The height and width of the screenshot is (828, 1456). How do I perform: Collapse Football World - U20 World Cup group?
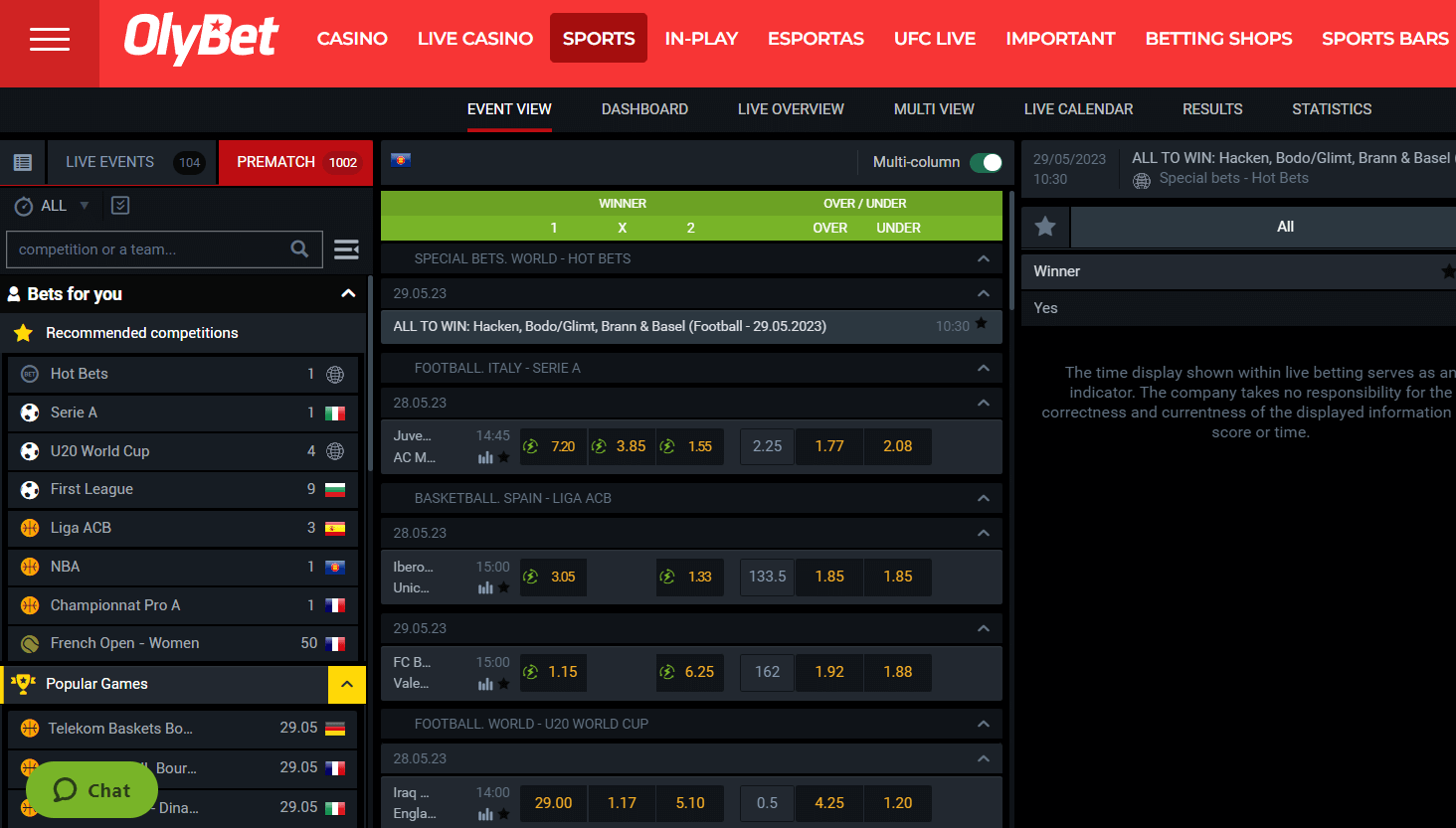pyautogui.click(x=984, y=724)
